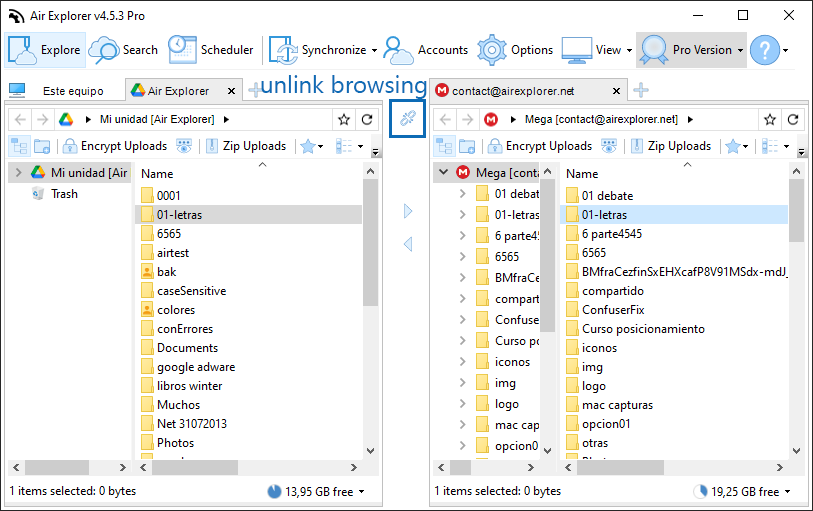Create new folder in left pane
Image resolution: width=813 pixels, height=511 pixels.
pyautogui.click(x=42, y=146)
